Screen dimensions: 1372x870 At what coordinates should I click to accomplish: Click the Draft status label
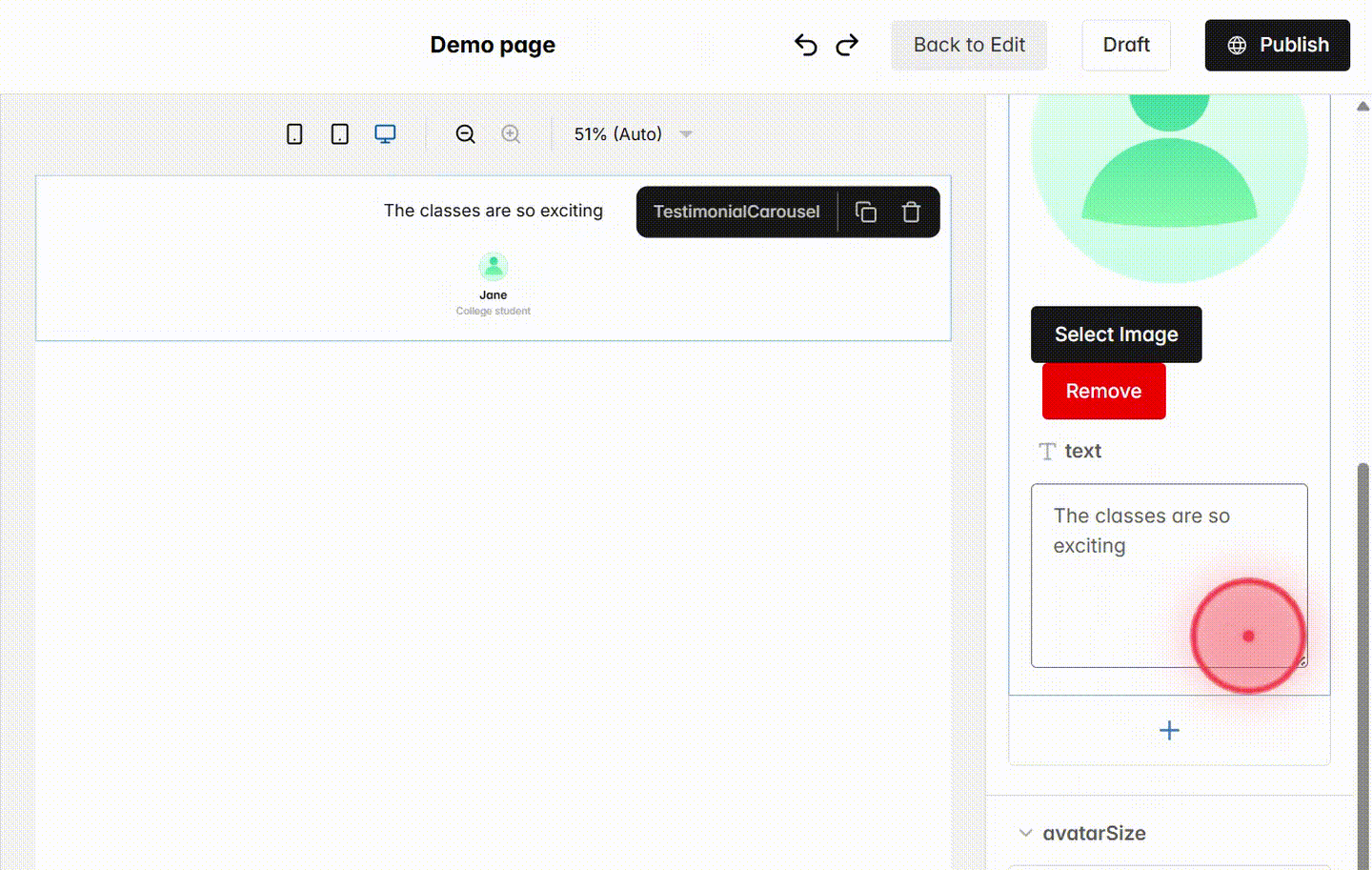click(x=1125, y=44)
